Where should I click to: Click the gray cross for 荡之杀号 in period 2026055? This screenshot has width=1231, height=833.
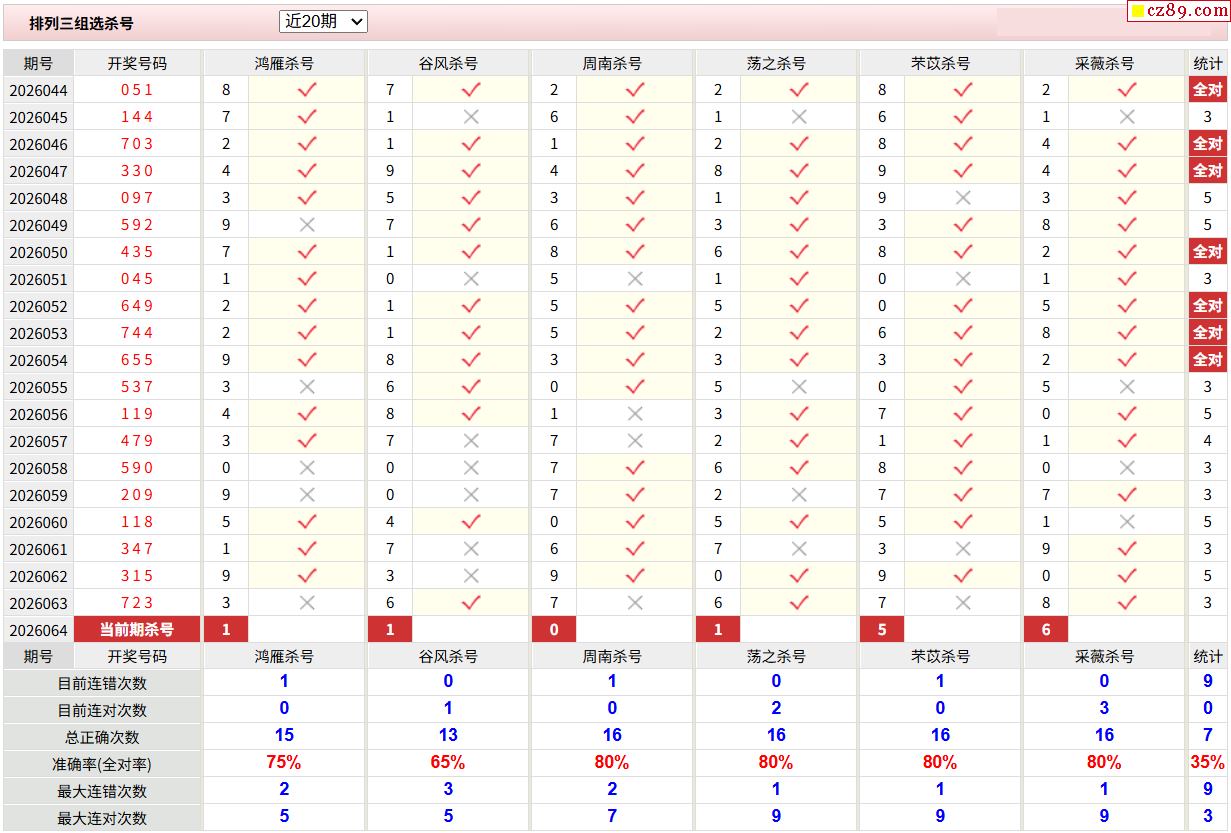click(799, 387)
